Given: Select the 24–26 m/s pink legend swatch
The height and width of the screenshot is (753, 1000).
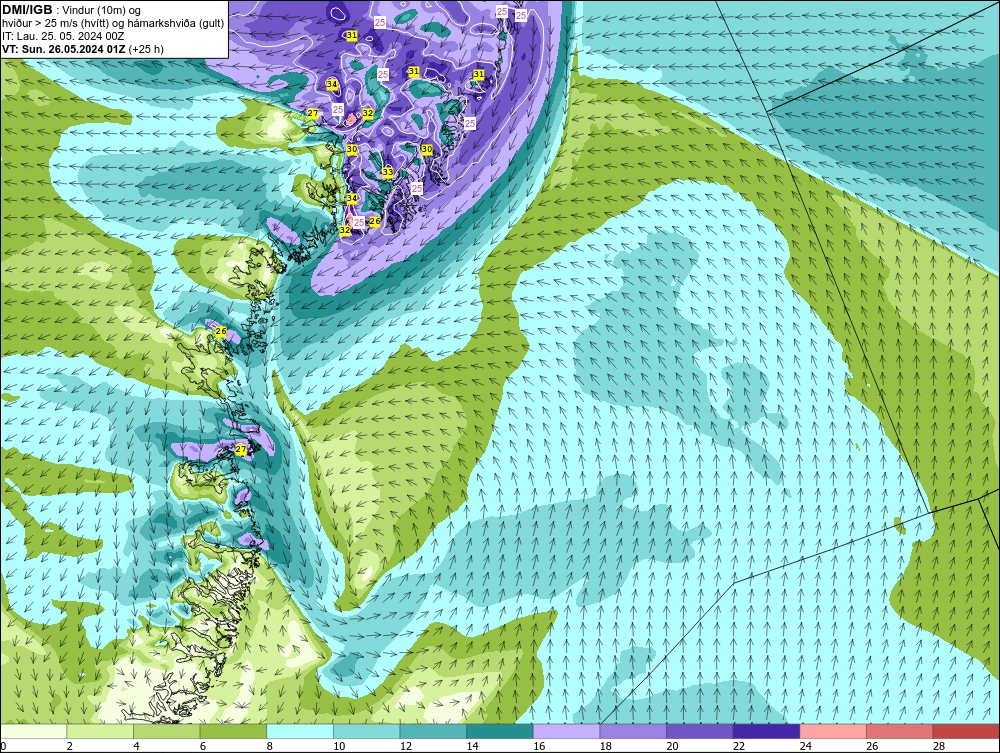Looking at the screenshot, I should pyautogui.click(x=833, y=731).
